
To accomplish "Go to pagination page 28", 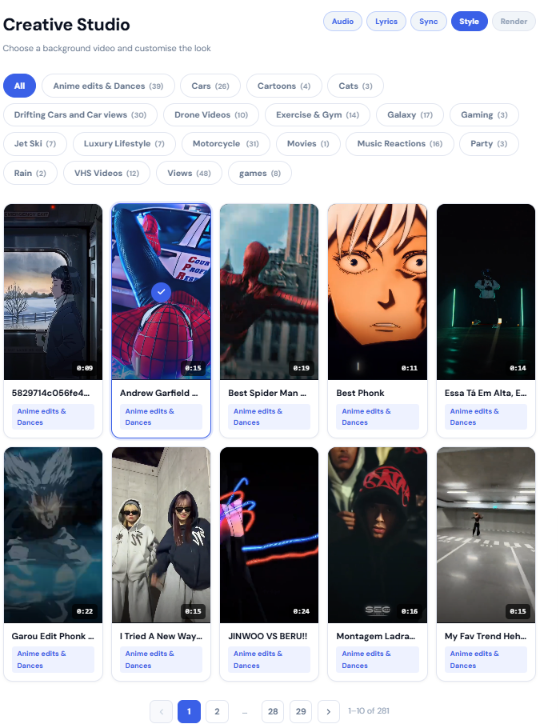I will [273, 712].
